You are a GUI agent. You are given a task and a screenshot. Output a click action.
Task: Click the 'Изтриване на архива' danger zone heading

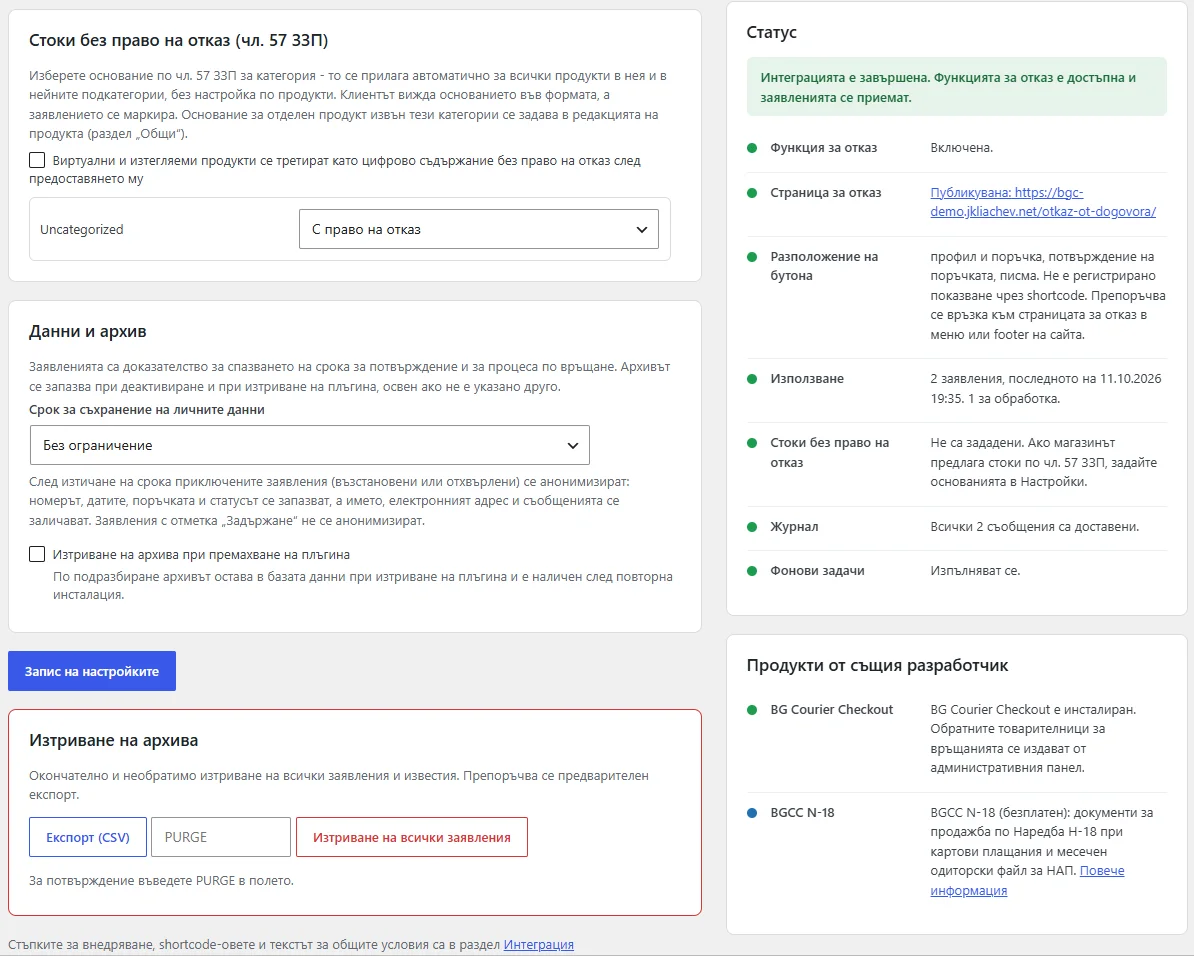(113, 740)
